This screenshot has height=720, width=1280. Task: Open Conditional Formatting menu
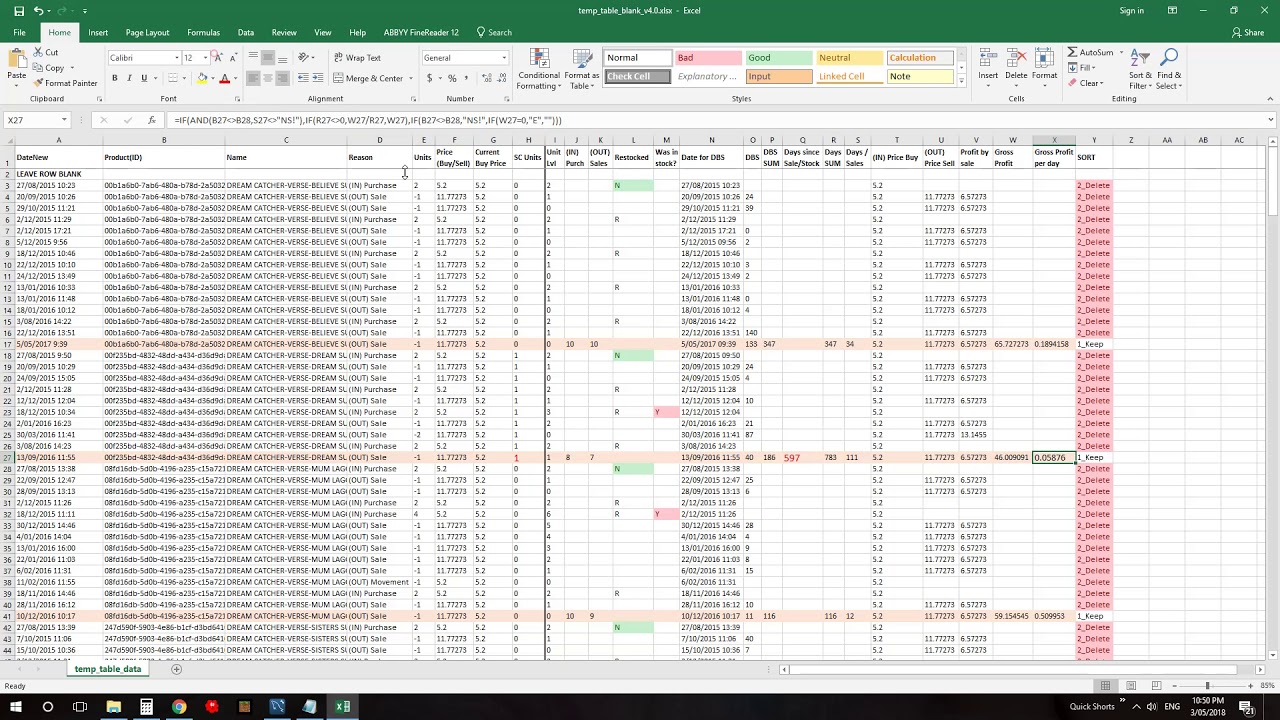(539, 68)
